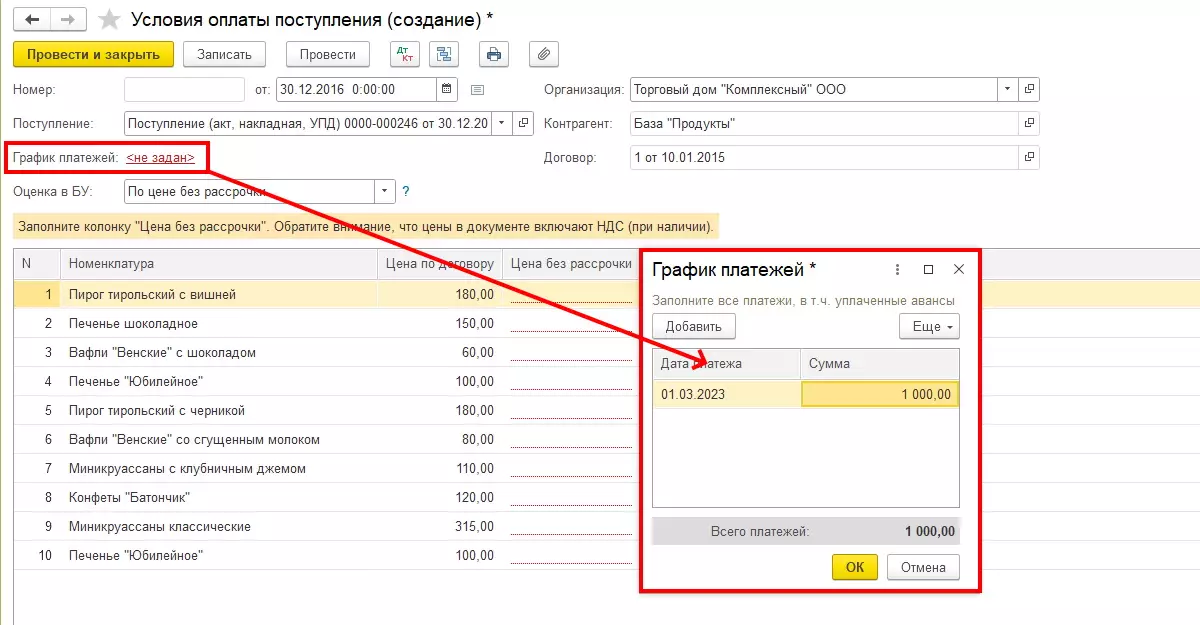Show help question mark for Оценка в БУ
The image size is (1200, 625).
406,191
